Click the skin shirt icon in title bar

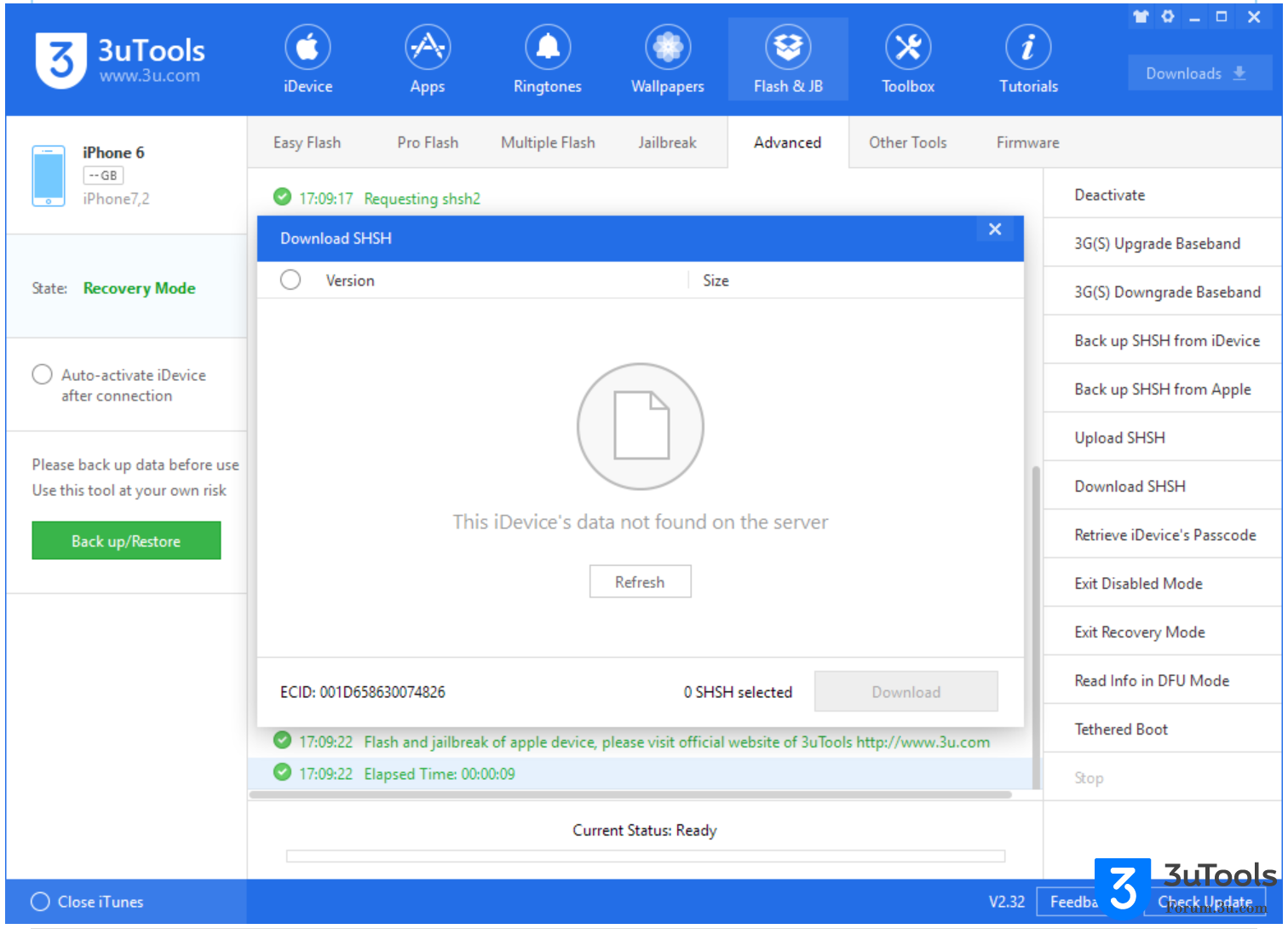click(x=1141, y=16)
